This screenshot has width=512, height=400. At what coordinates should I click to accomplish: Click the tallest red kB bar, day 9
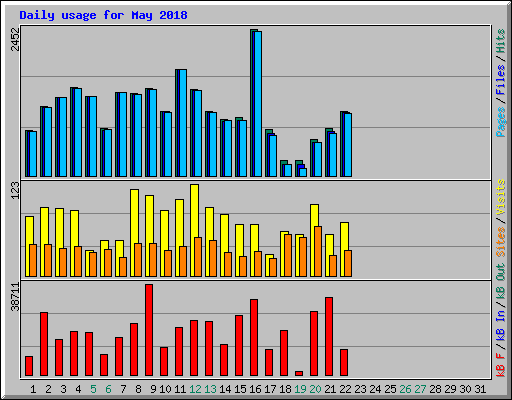tap(149, 330)
